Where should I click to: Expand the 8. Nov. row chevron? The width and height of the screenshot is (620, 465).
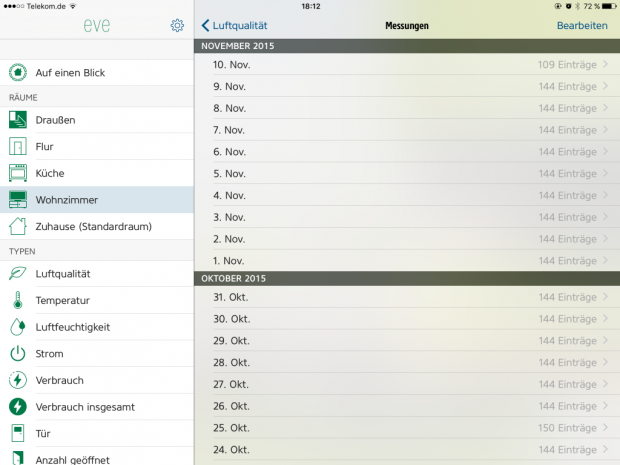(605, 108)
